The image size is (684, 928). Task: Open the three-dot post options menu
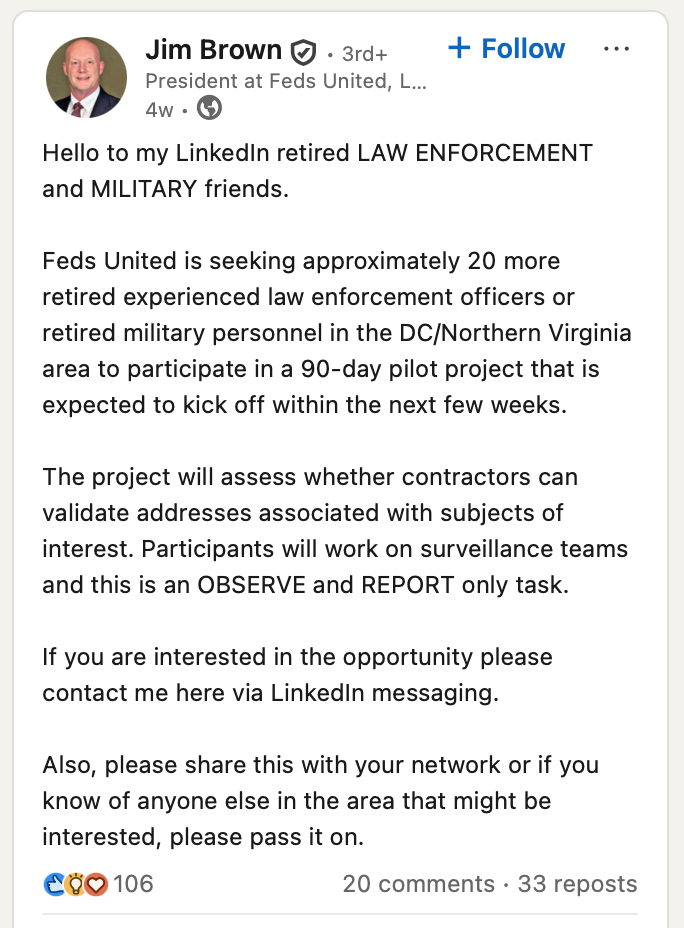click(x=617, y=49)
